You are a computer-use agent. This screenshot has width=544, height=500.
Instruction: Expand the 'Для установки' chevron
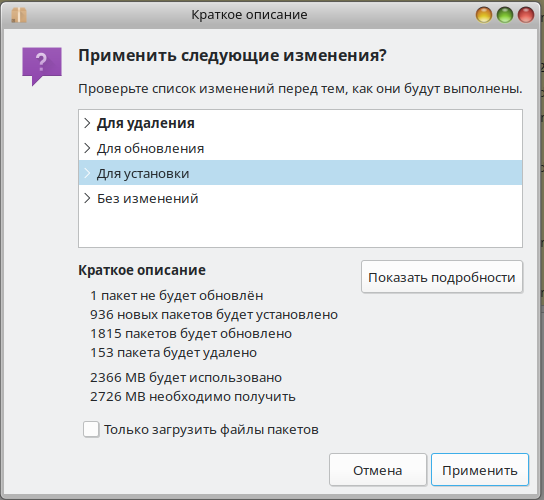coord(87,173)
